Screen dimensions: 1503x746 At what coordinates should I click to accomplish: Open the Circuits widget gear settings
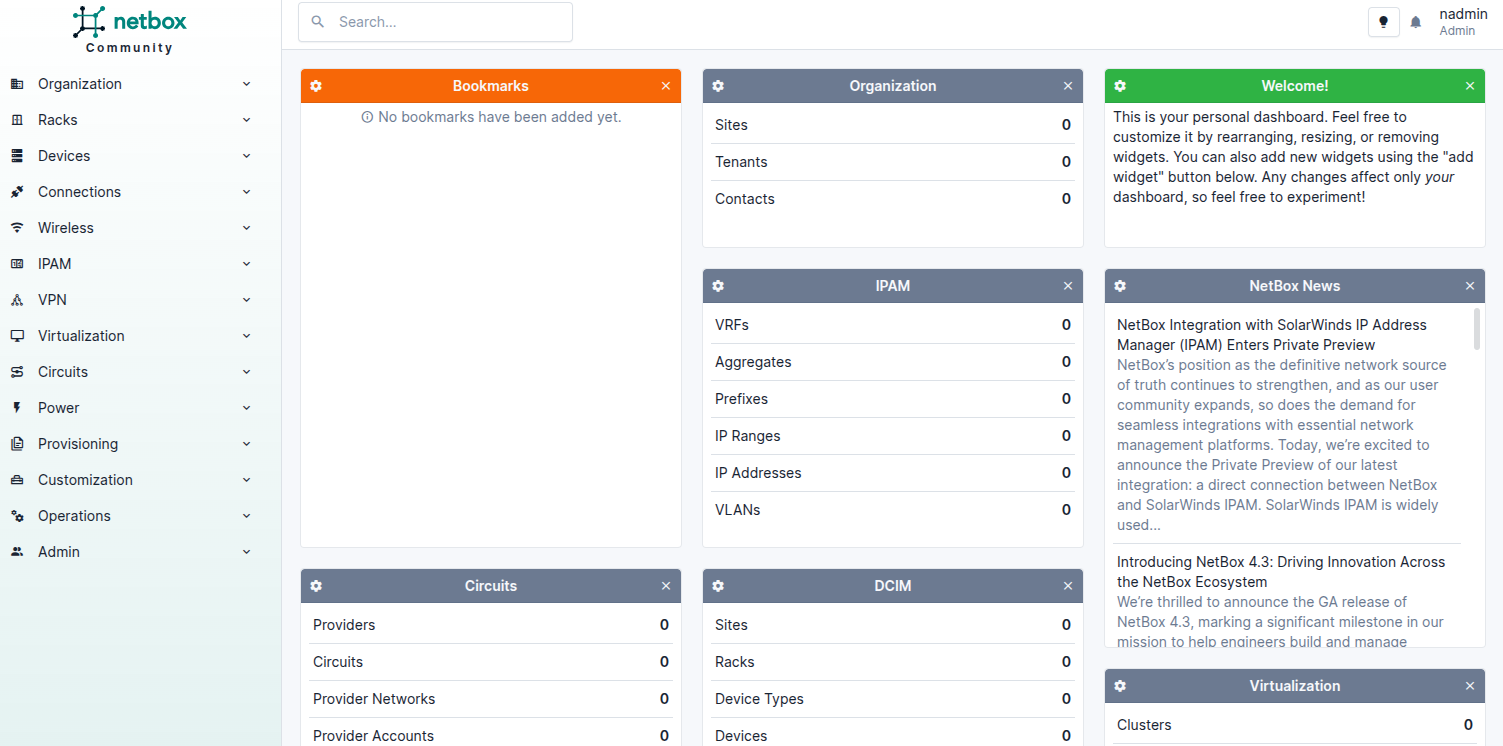coord(316,586)
